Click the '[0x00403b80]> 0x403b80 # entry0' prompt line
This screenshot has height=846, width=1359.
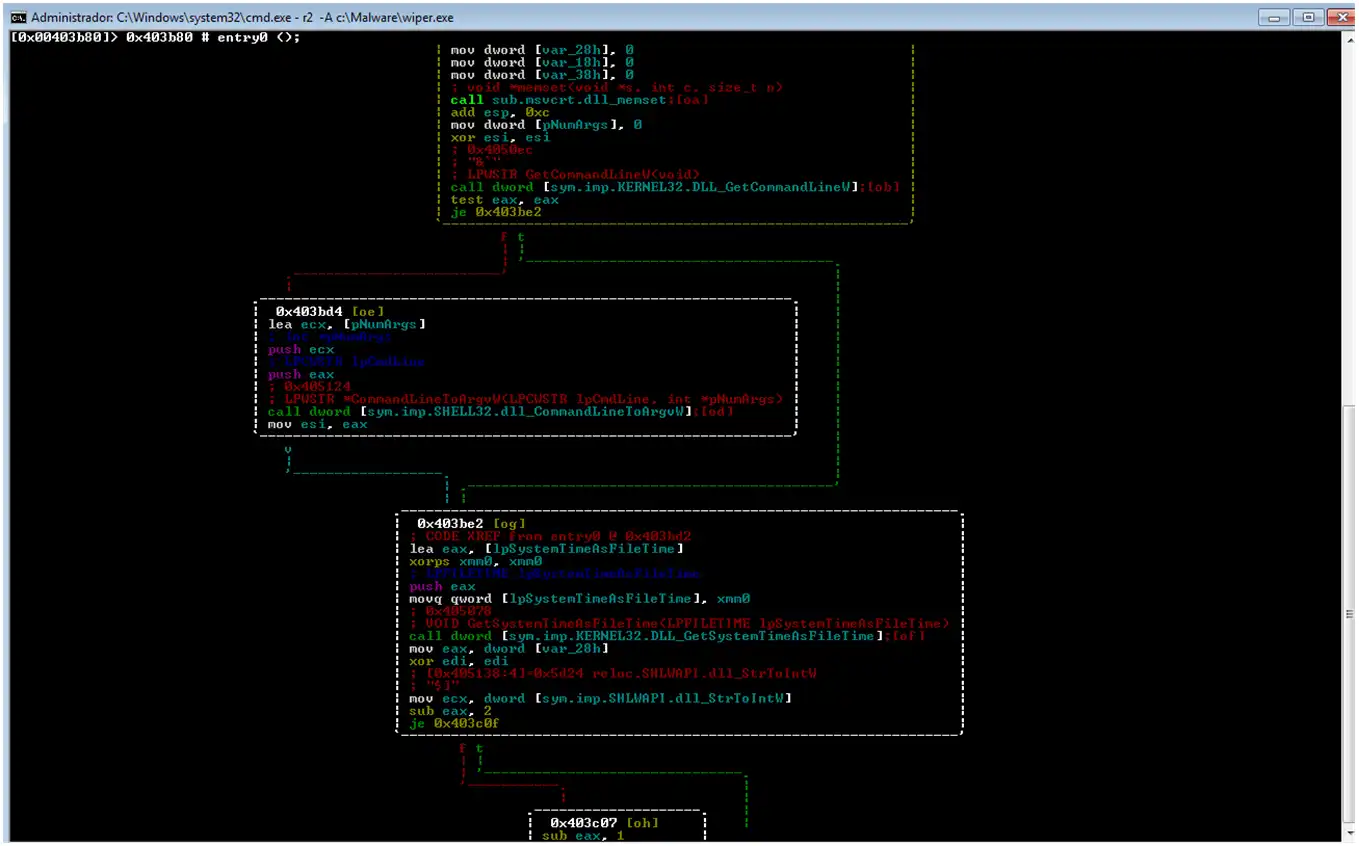(155, 37)
